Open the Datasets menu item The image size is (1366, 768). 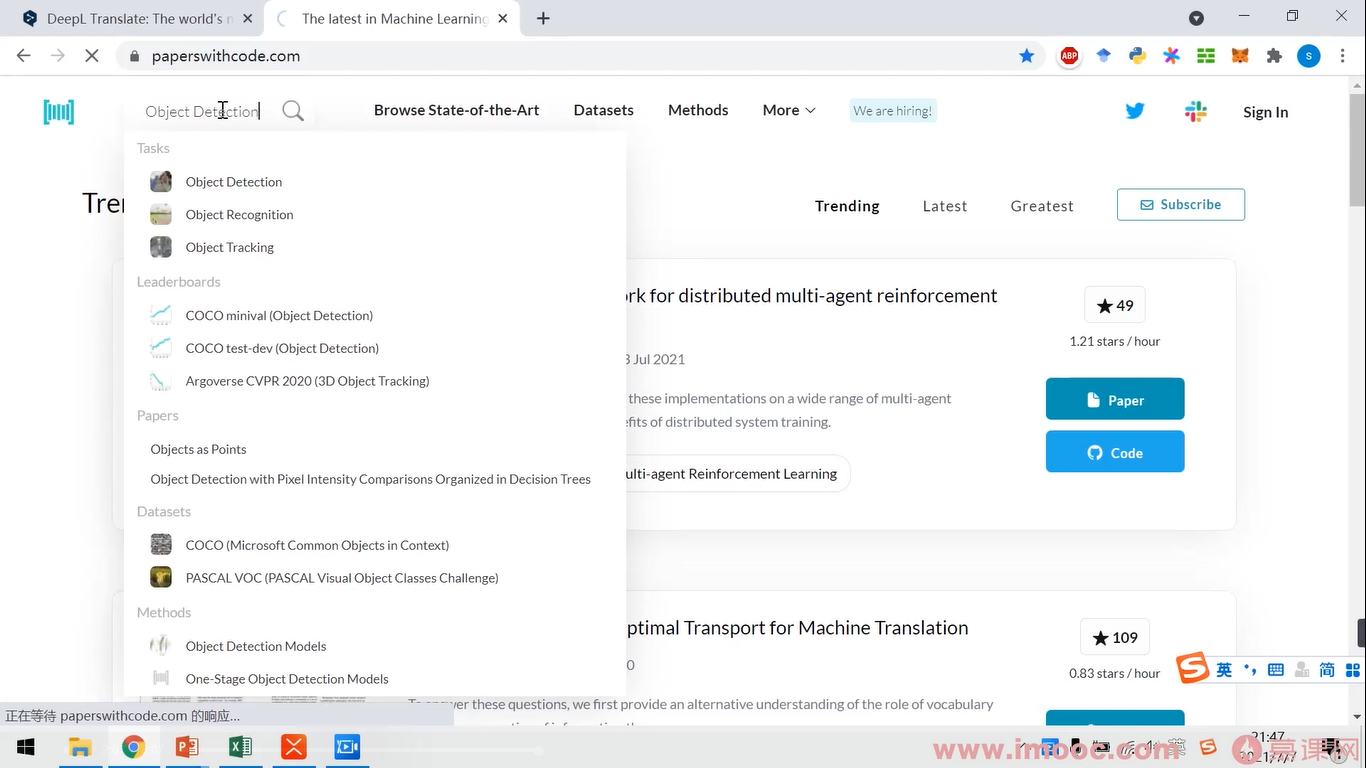pos(604,110)
